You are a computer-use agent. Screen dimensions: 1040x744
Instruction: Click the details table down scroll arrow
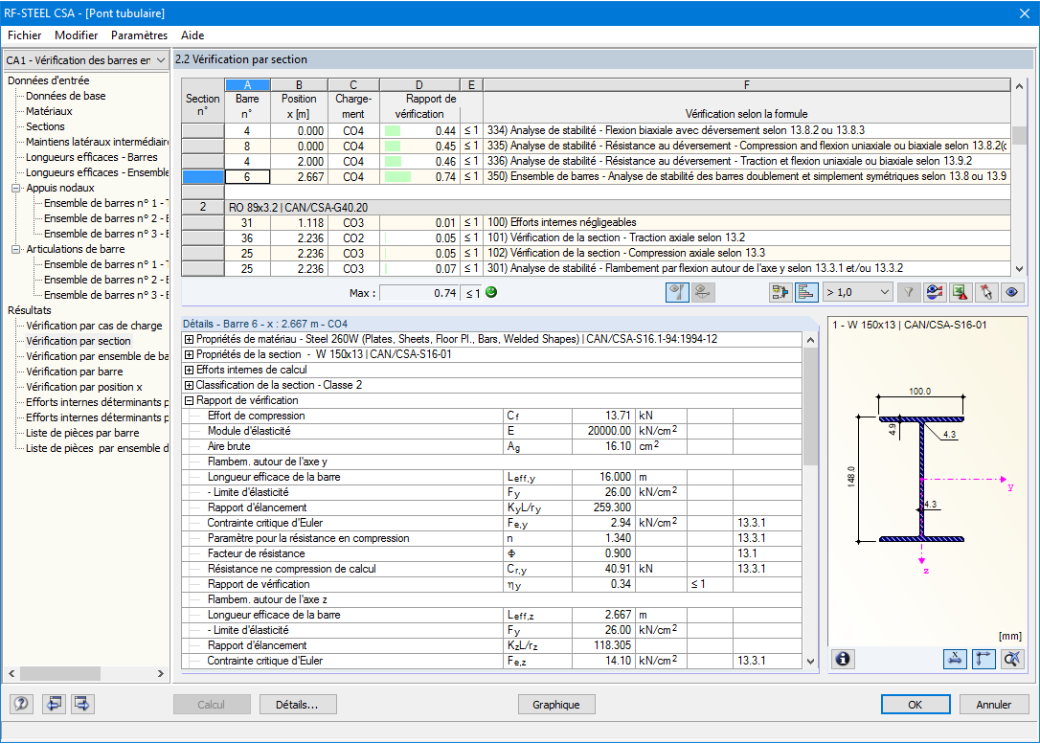pos(811,661)
